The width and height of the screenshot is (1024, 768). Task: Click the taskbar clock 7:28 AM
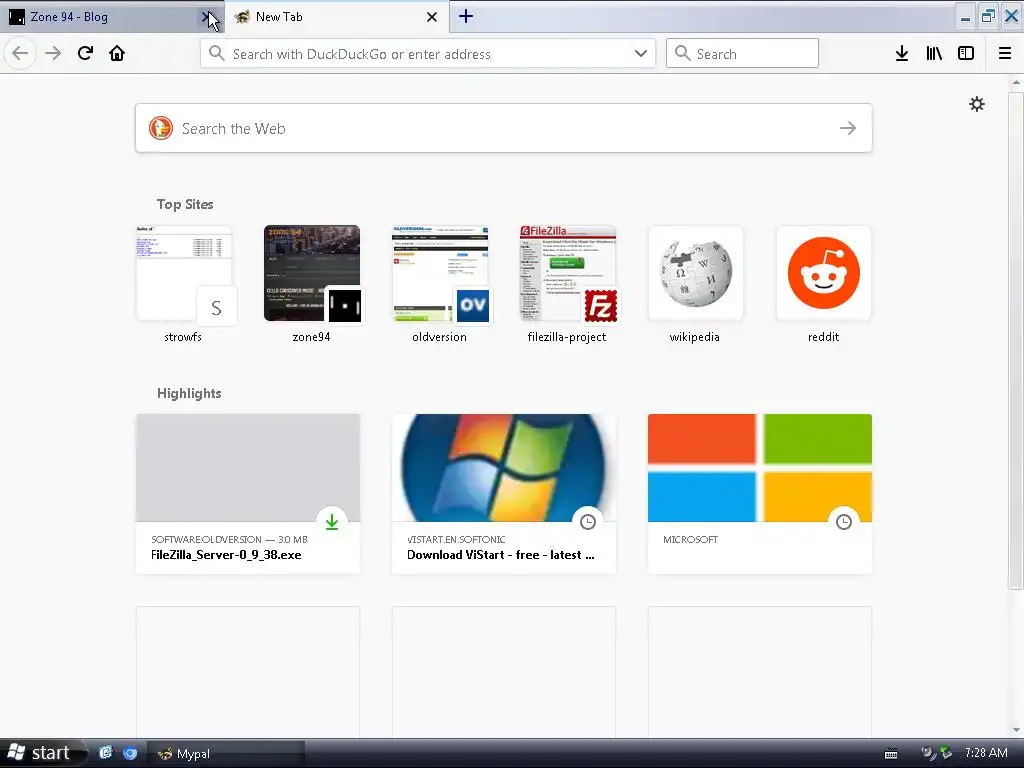(986, 753)
